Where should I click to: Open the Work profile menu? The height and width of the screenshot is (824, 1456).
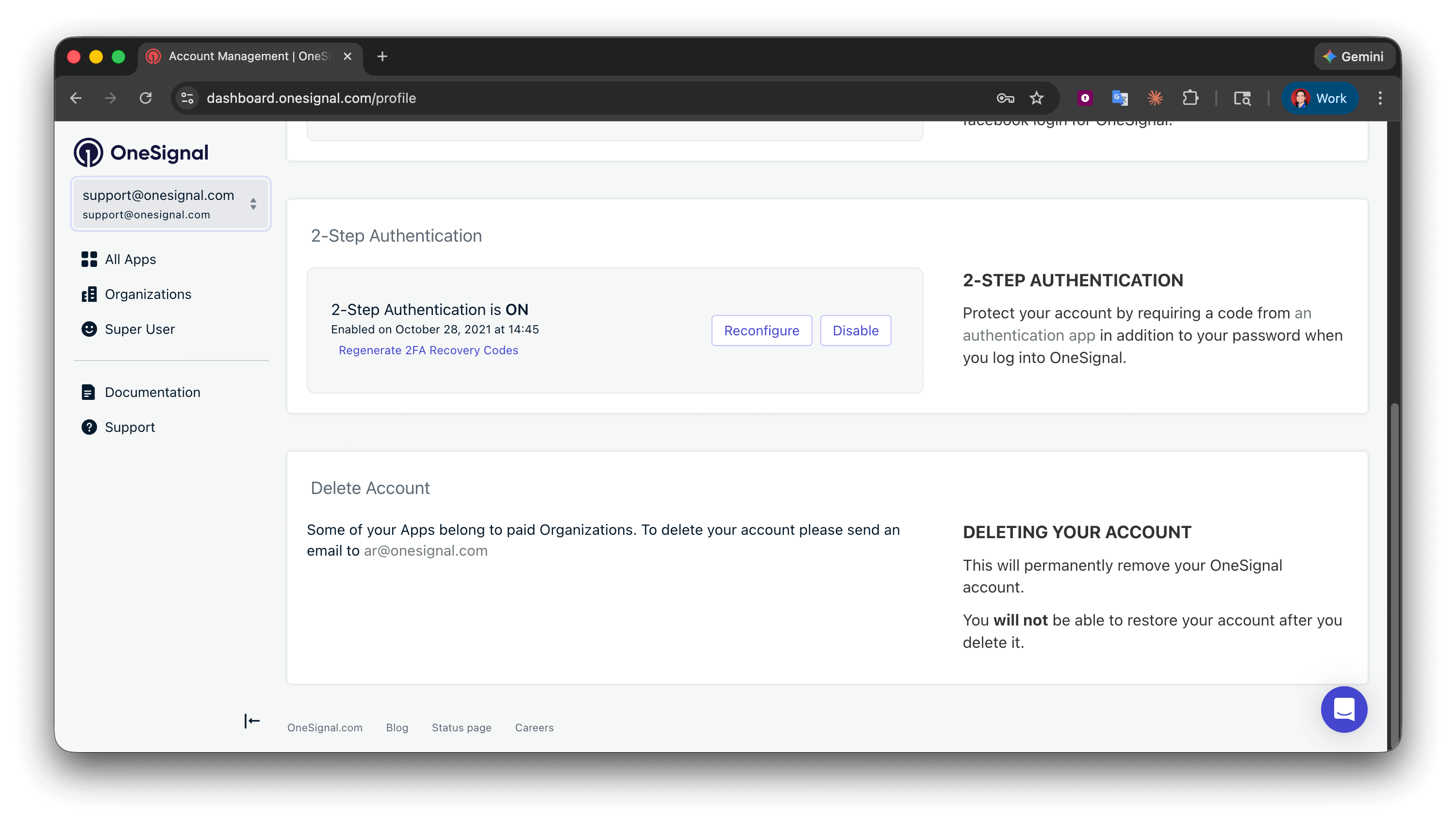tap(1319, 98)
